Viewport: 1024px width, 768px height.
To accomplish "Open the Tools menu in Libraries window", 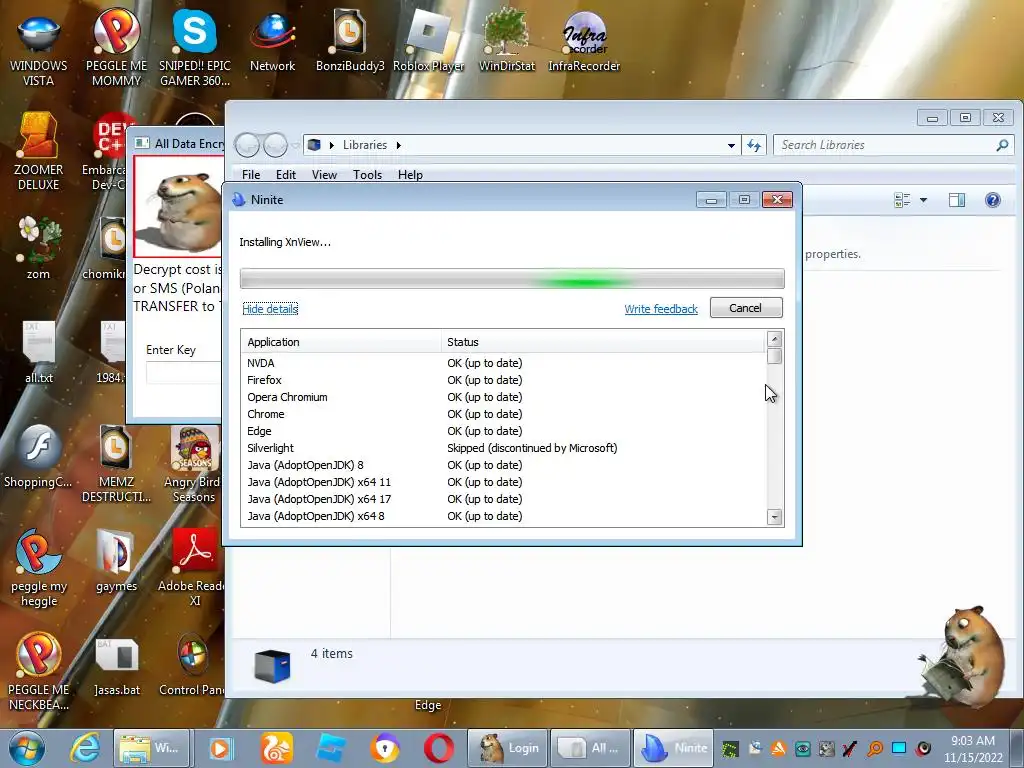I will [x=367, y=175].
